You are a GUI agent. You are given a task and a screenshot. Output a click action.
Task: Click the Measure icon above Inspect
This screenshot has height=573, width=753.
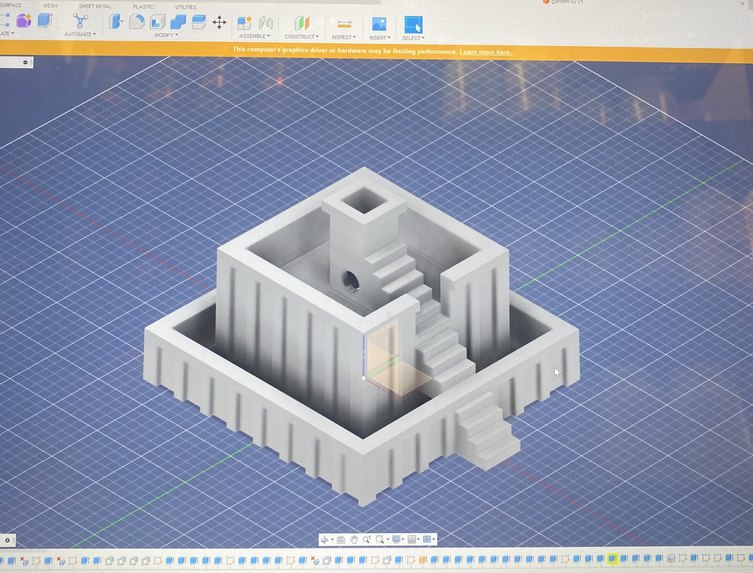tap(344, 24)
